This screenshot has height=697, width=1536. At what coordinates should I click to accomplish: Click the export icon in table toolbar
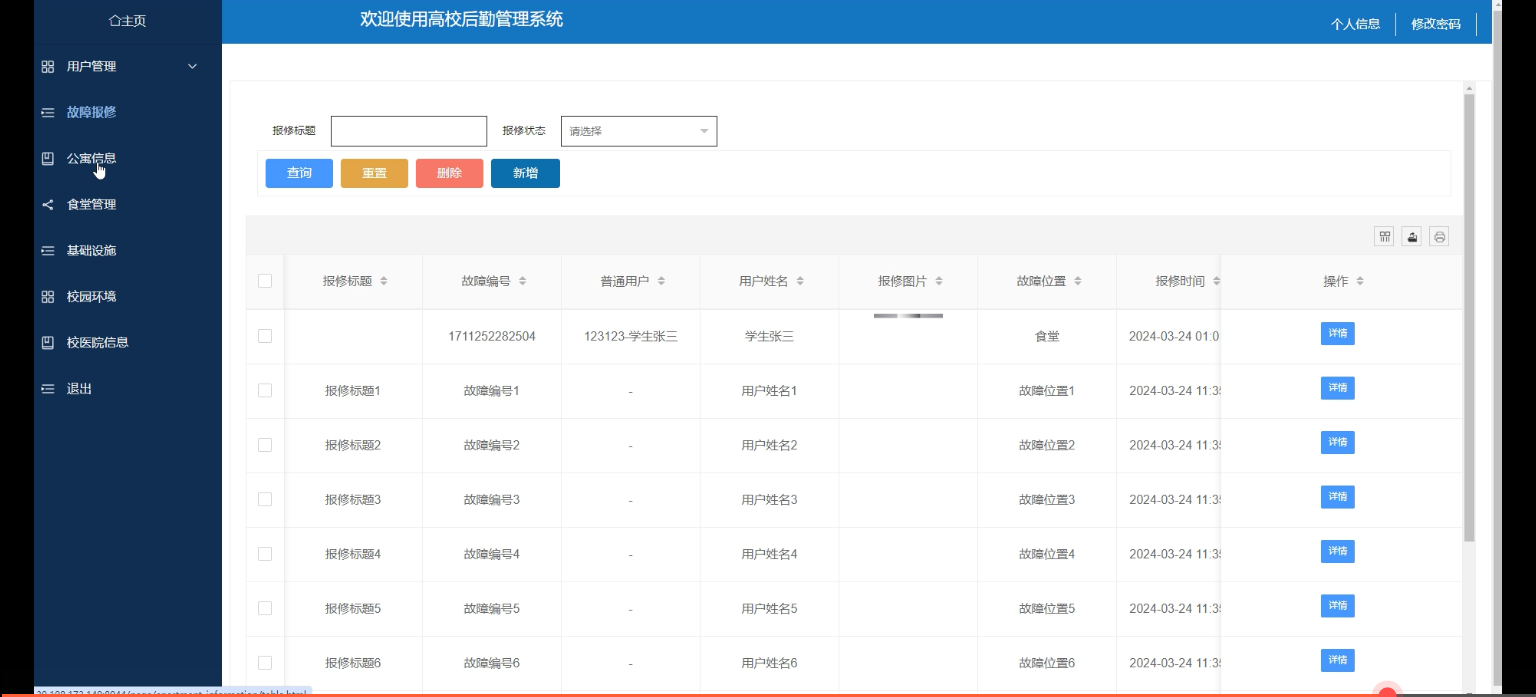point(1412,236)
